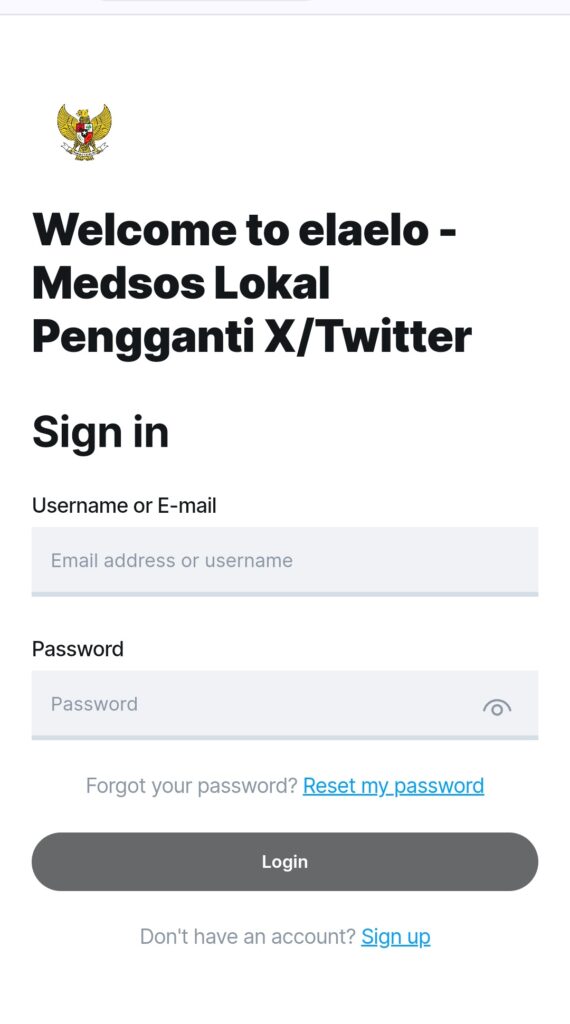Toggle password visibility with the eye icon

click(497, 707)
